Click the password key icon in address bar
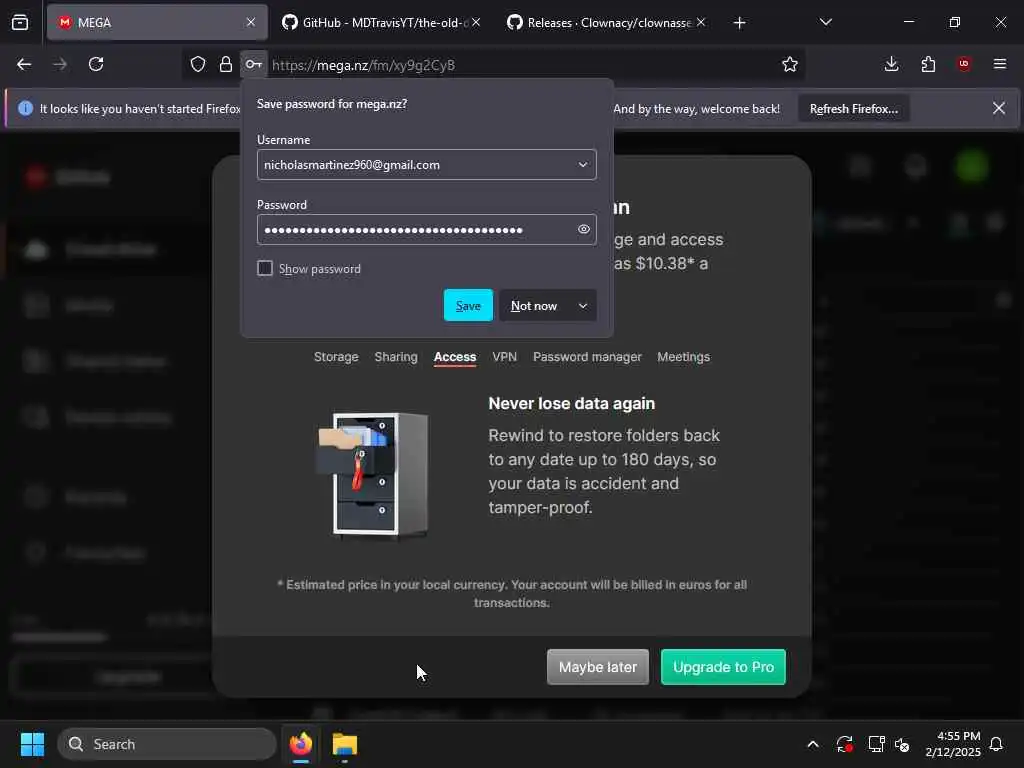The width and height of the screenshot is (1024, 768). coord(253,64)
